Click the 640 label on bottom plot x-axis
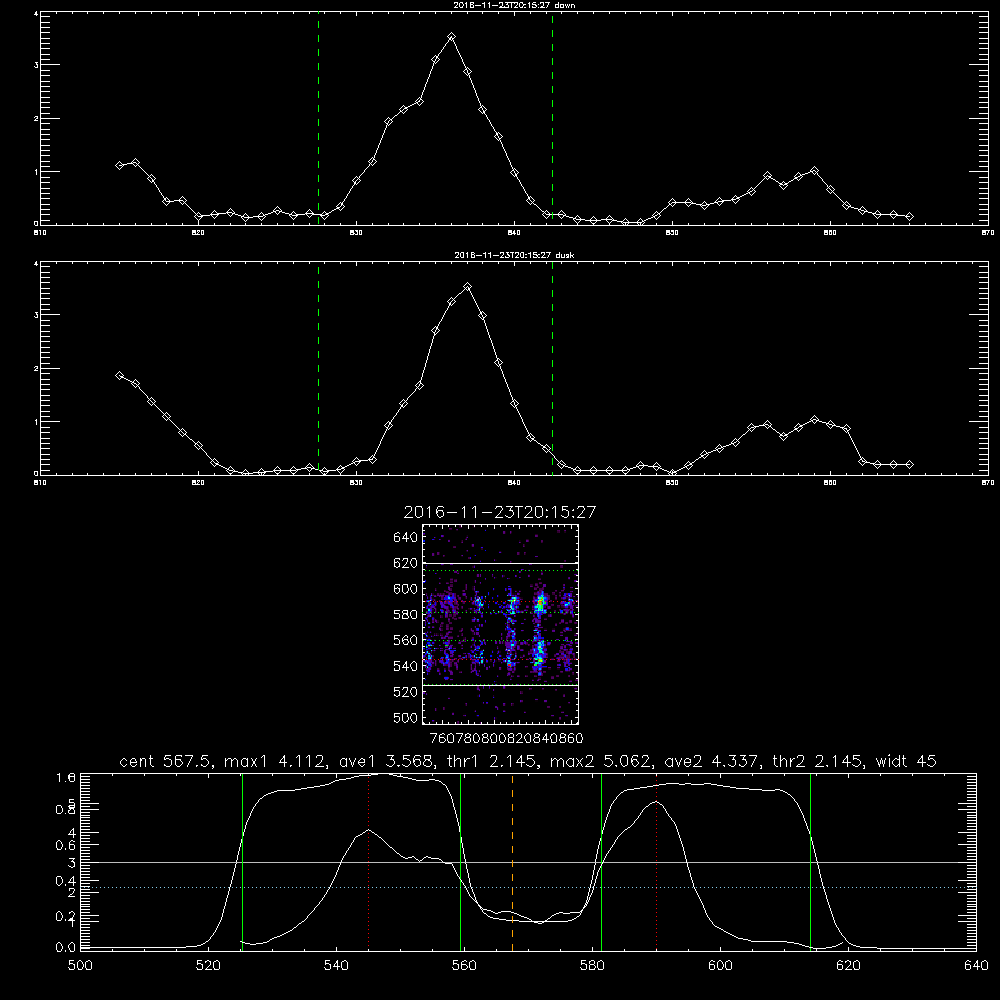The height and width of the screenshot is (1000, 1000). tap(976, 966)
